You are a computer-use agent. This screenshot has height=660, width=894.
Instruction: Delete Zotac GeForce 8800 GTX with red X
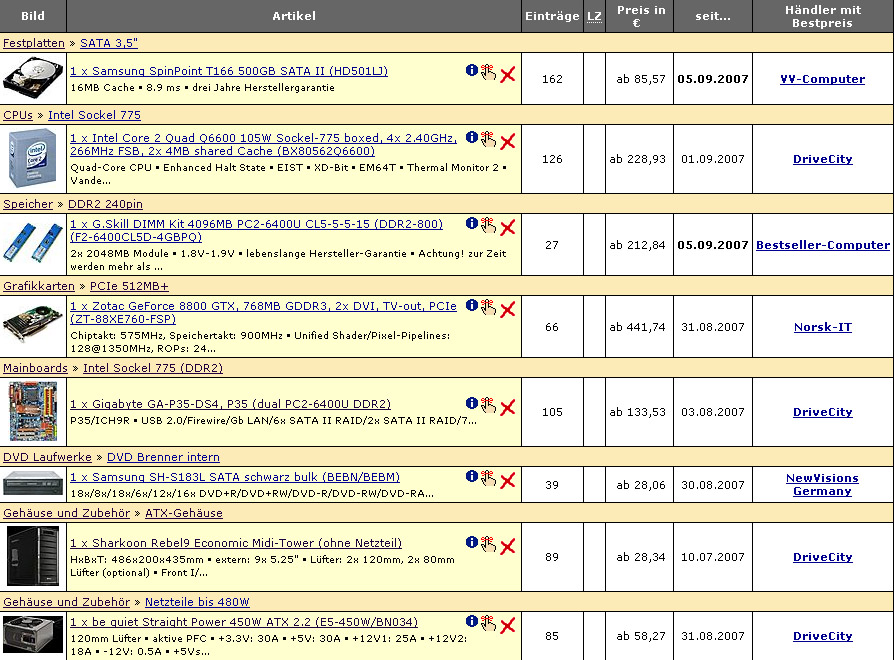coord(507,309)
